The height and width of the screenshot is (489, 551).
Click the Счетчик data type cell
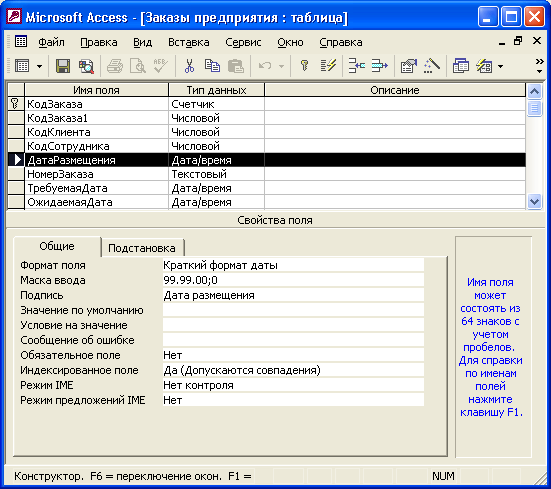(216, 104)
